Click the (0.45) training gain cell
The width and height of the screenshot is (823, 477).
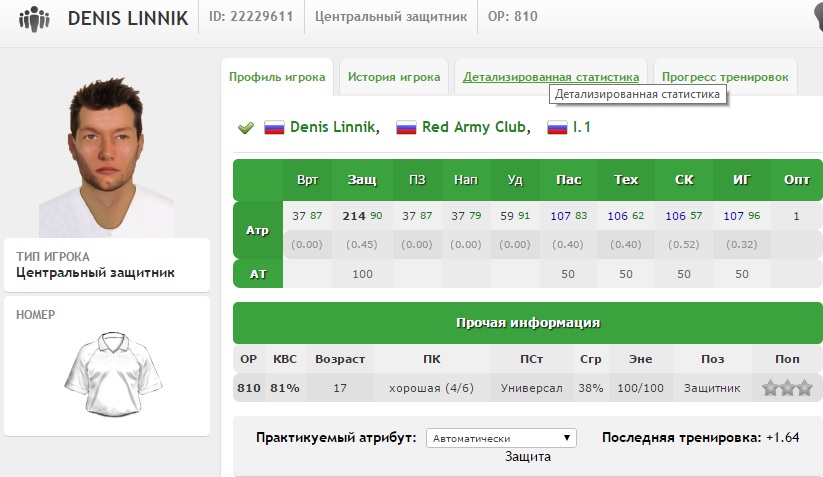point(362,245)
